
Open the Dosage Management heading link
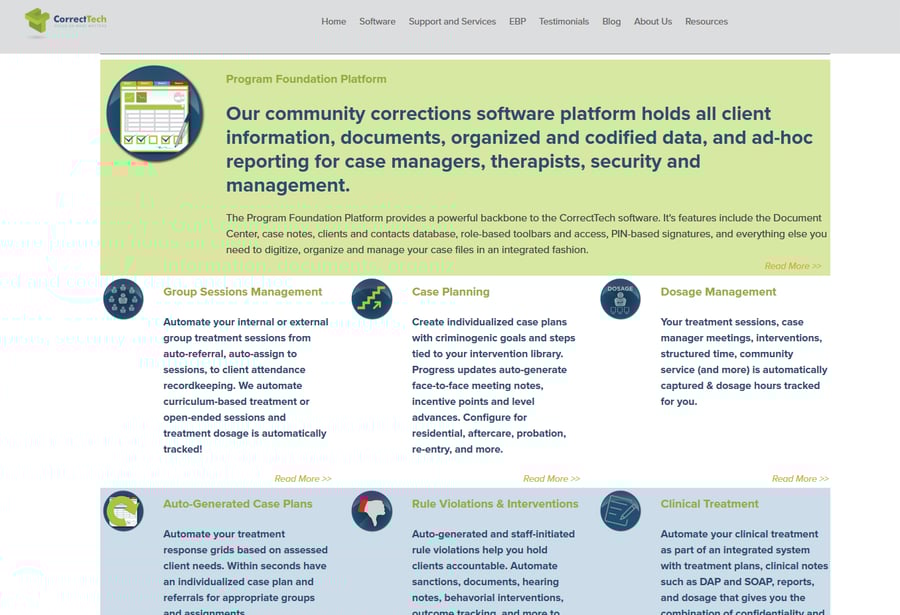[718, 292]
